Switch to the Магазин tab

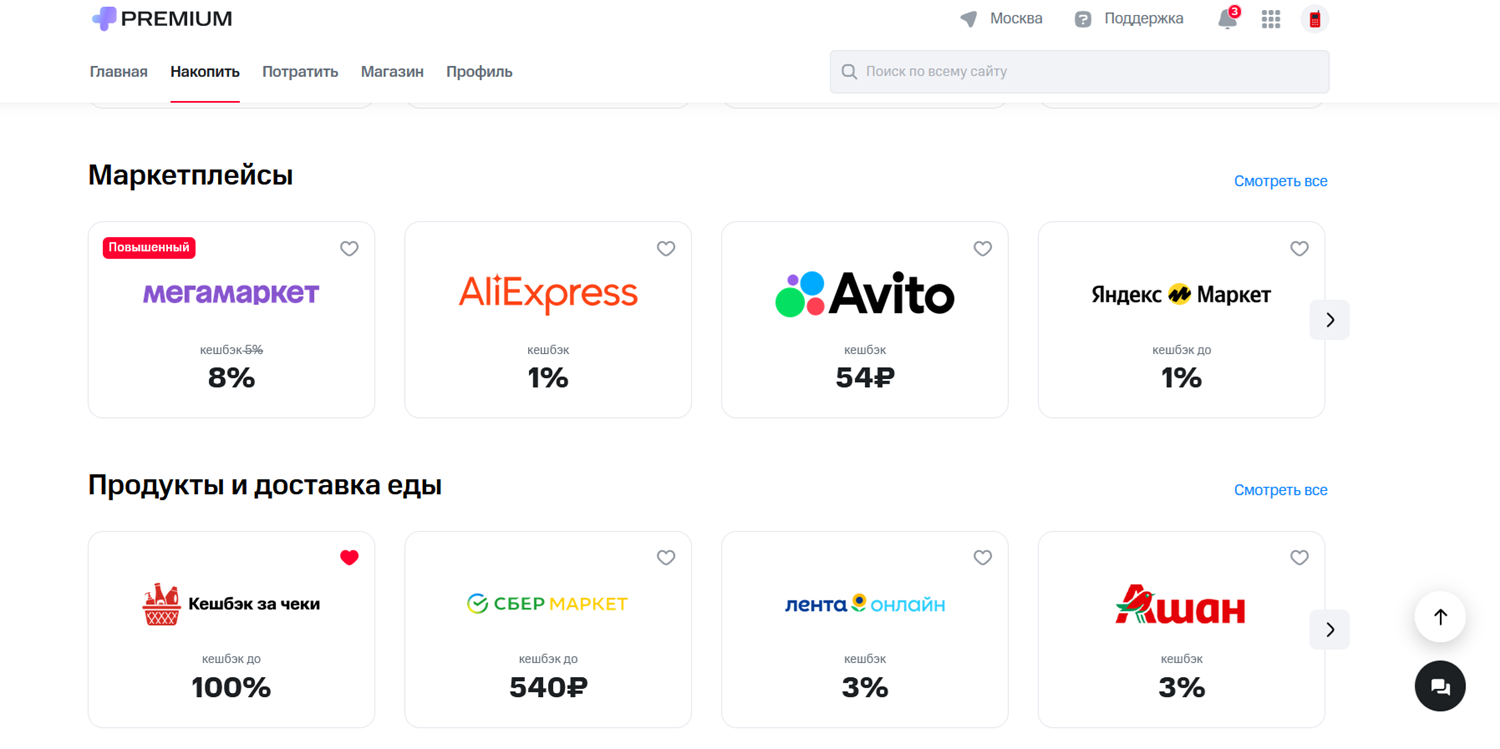click(x=392, y=72)
